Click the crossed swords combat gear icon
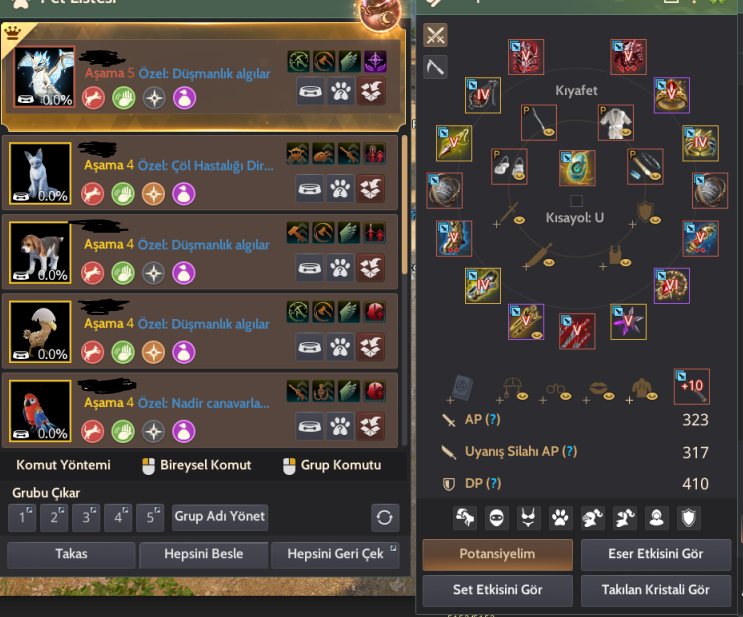This screenshot has height=617, width=743. [435, 35]
